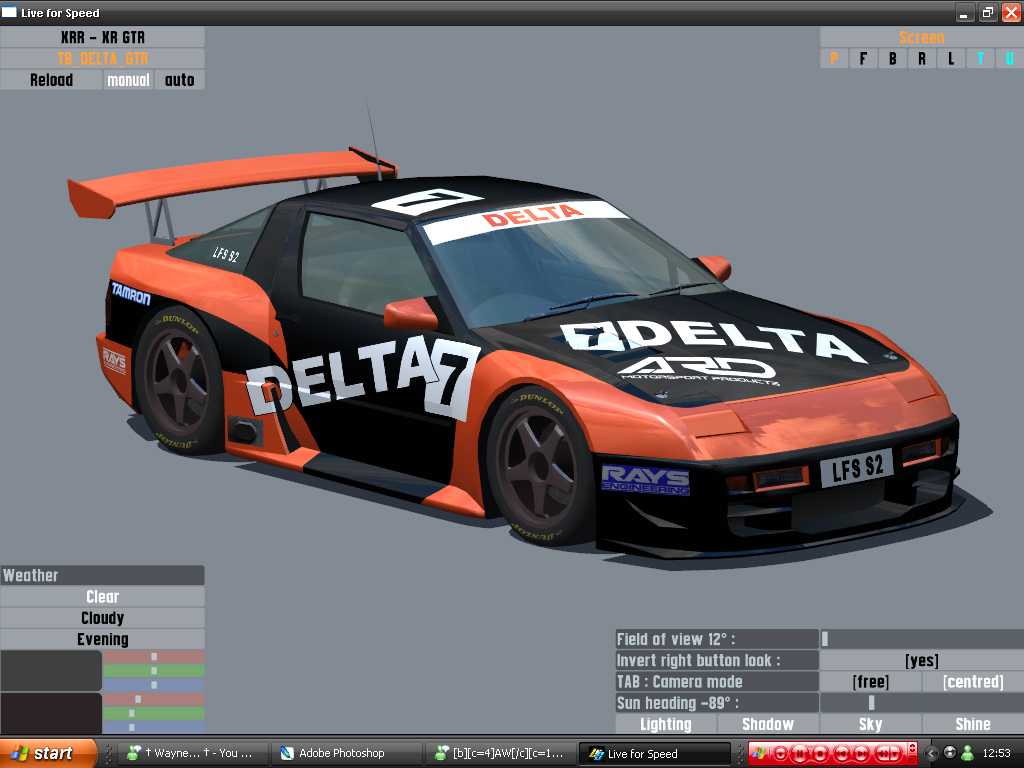Image resolution: width=1024 pixels, height=768 pixels.
Task: Set camera mode to [centred]
Action: pyautogui.click(x=973, y=682)
